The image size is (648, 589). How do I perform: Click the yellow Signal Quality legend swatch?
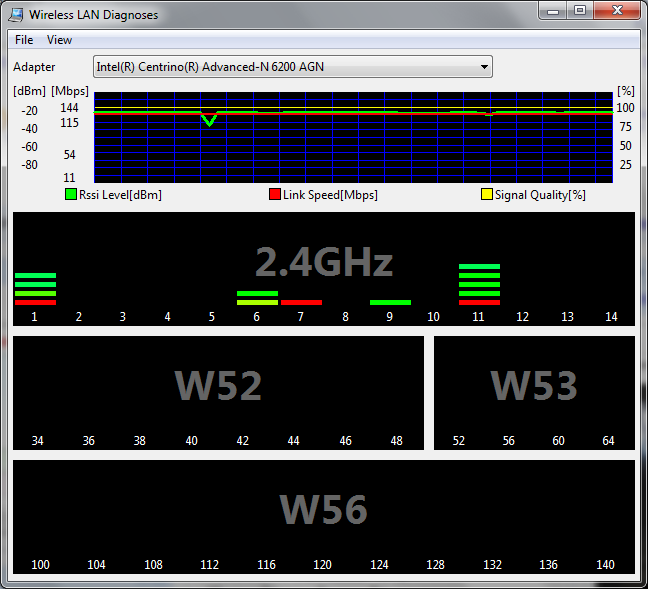click(x=487, y=194)
